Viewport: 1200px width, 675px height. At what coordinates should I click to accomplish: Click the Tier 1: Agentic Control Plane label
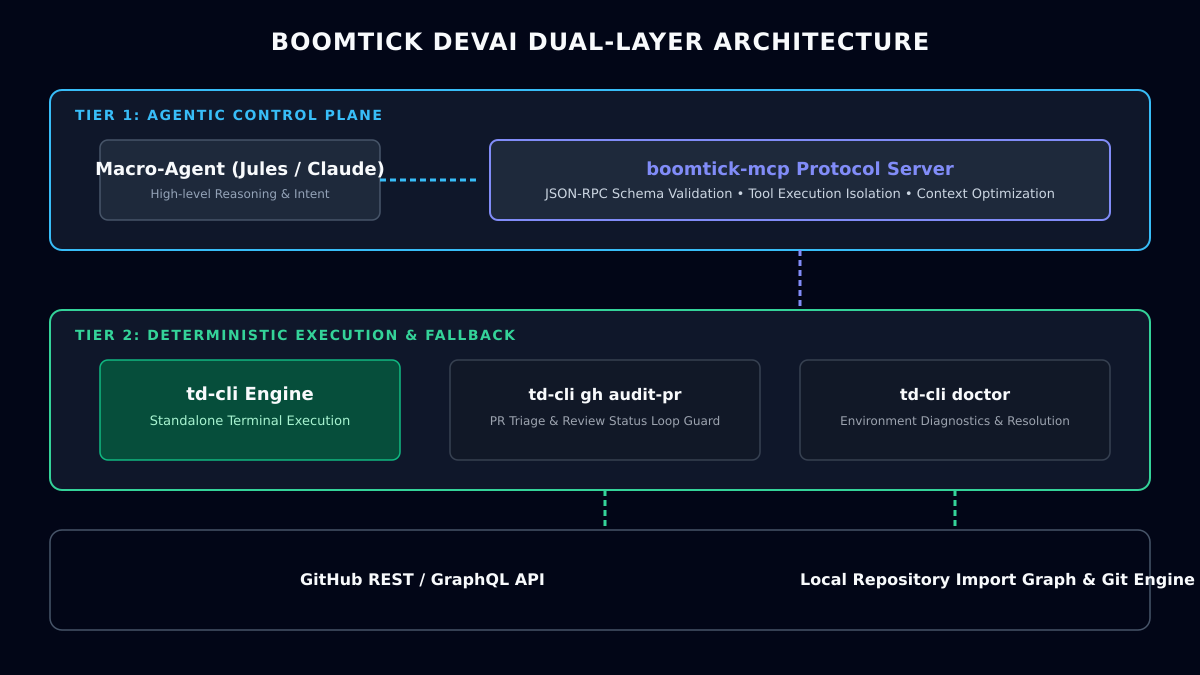coord(229,115)
